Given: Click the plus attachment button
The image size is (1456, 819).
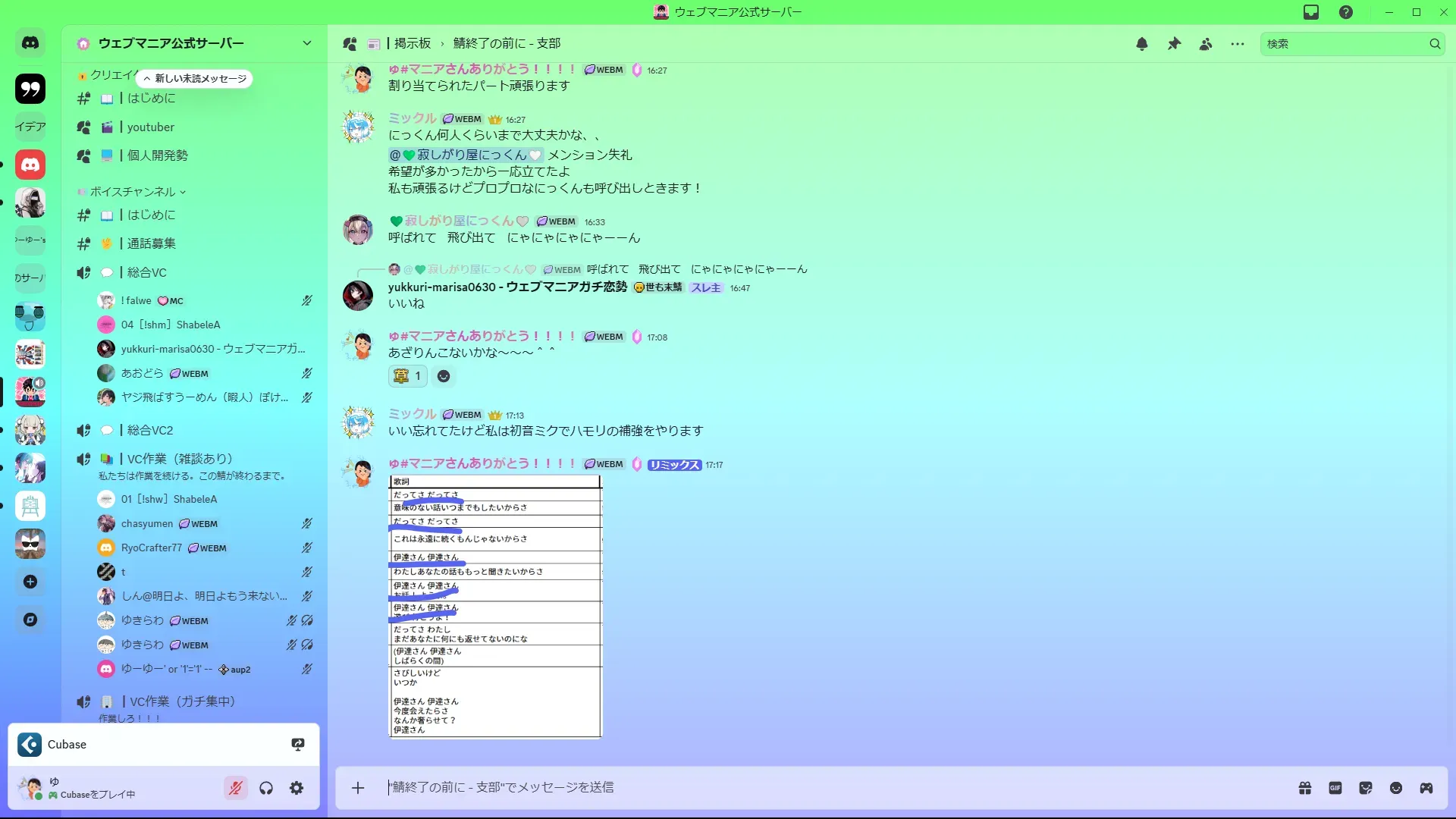Looking at the screenshot, I should [x=358, y=788].
